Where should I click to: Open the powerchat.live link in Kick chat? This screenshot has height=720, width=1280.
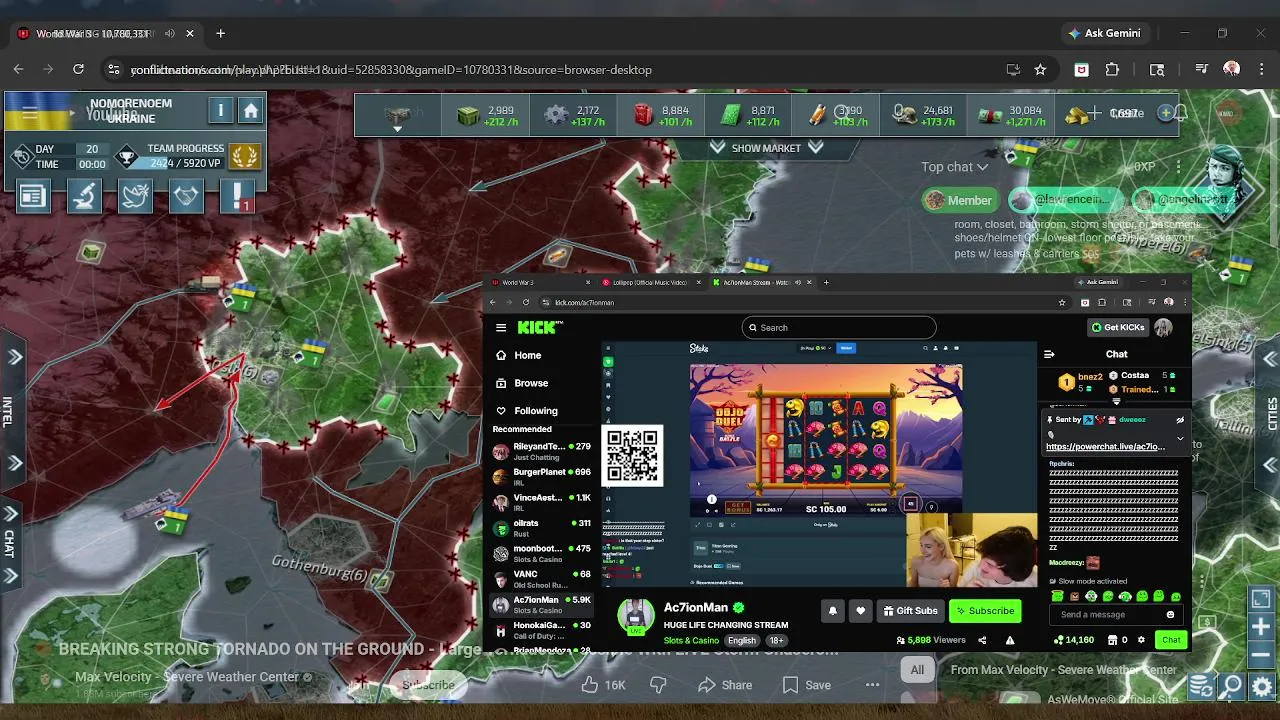click(x=1105, y=447)
